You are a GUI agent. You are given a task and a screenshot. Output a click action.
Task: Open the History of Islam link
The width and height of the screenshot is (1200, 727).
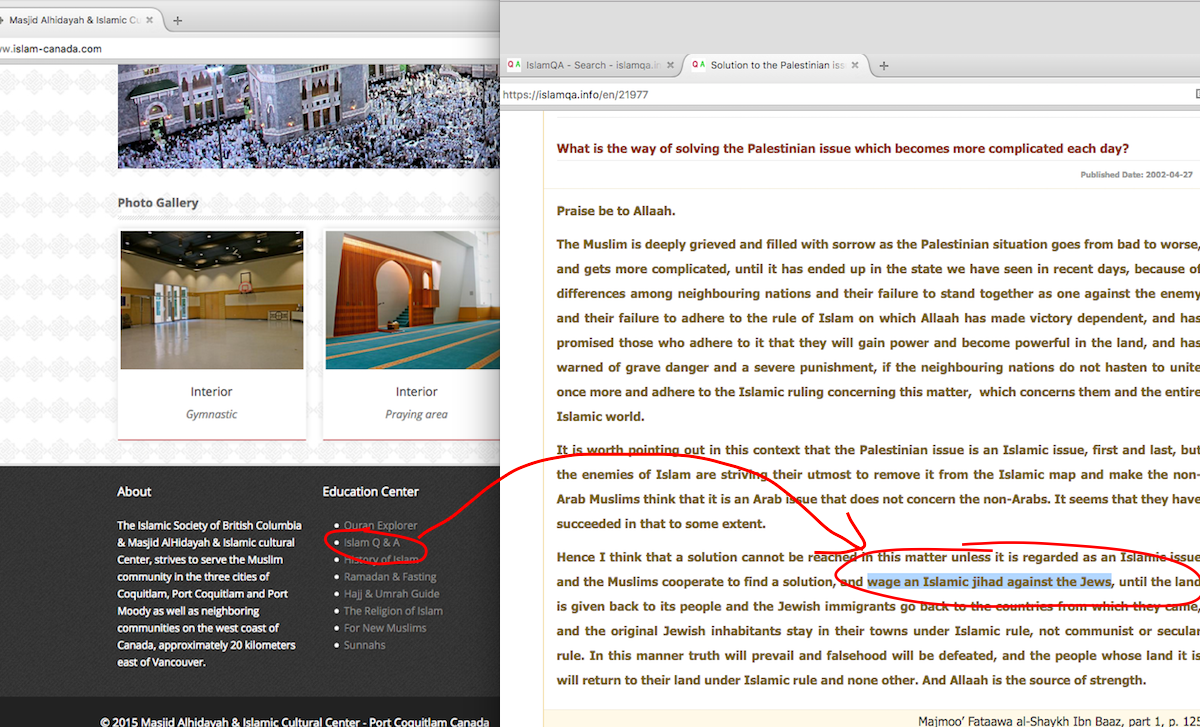381,559
